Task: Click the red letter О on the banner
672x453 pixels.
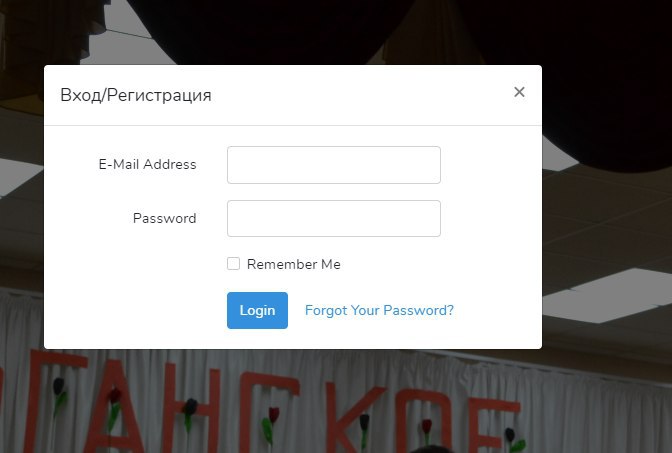Action: coord(422,422)
